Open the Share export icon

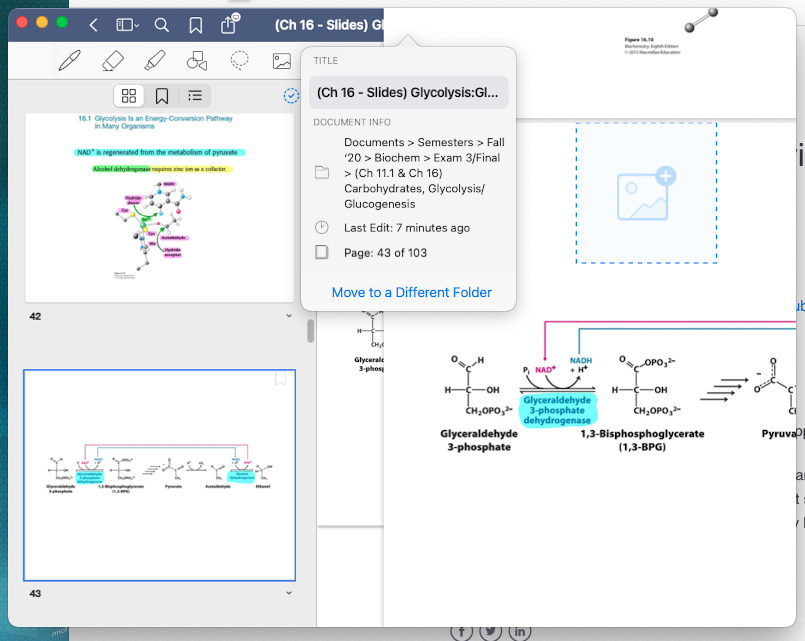pyautogui.click(x=229, y=24)
